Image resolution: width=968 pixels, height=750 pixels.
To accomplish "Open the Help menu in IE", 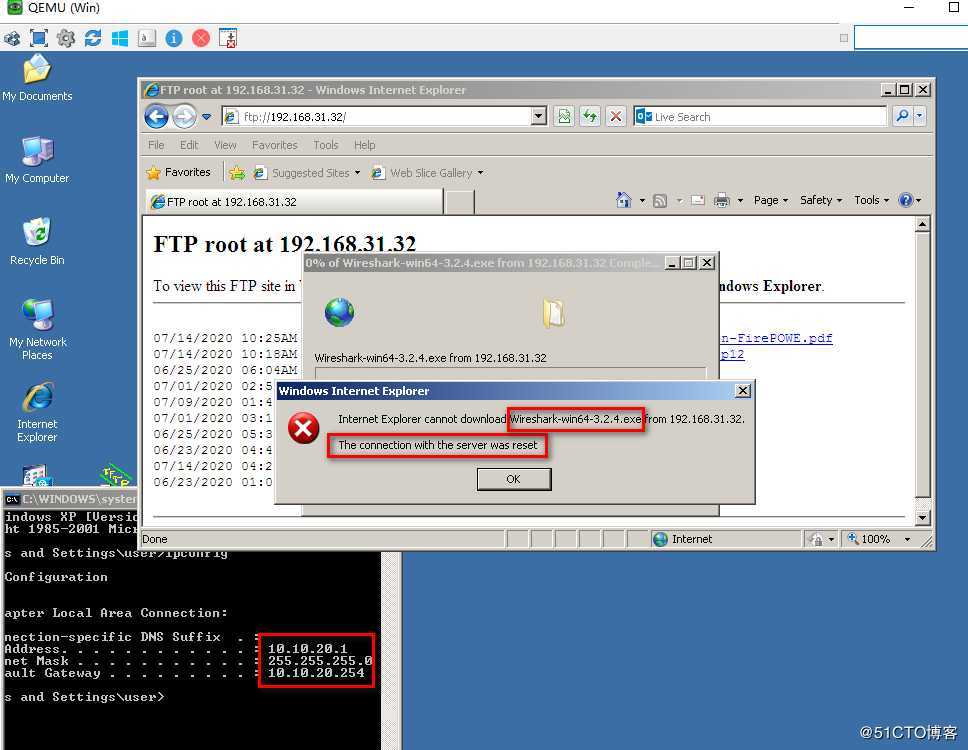I will coord(364,144).
